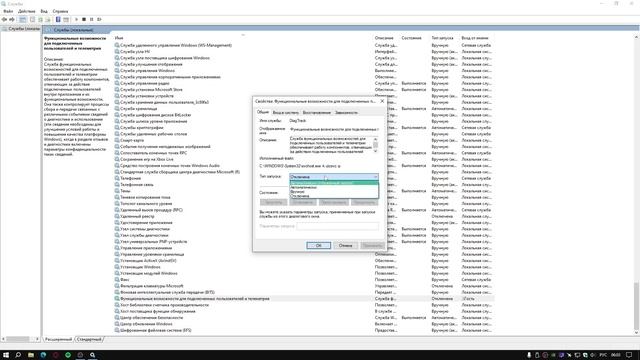640x360 pixels.
Task: Click the Help book icon in toolbar
Action: (x=58, y=19)
